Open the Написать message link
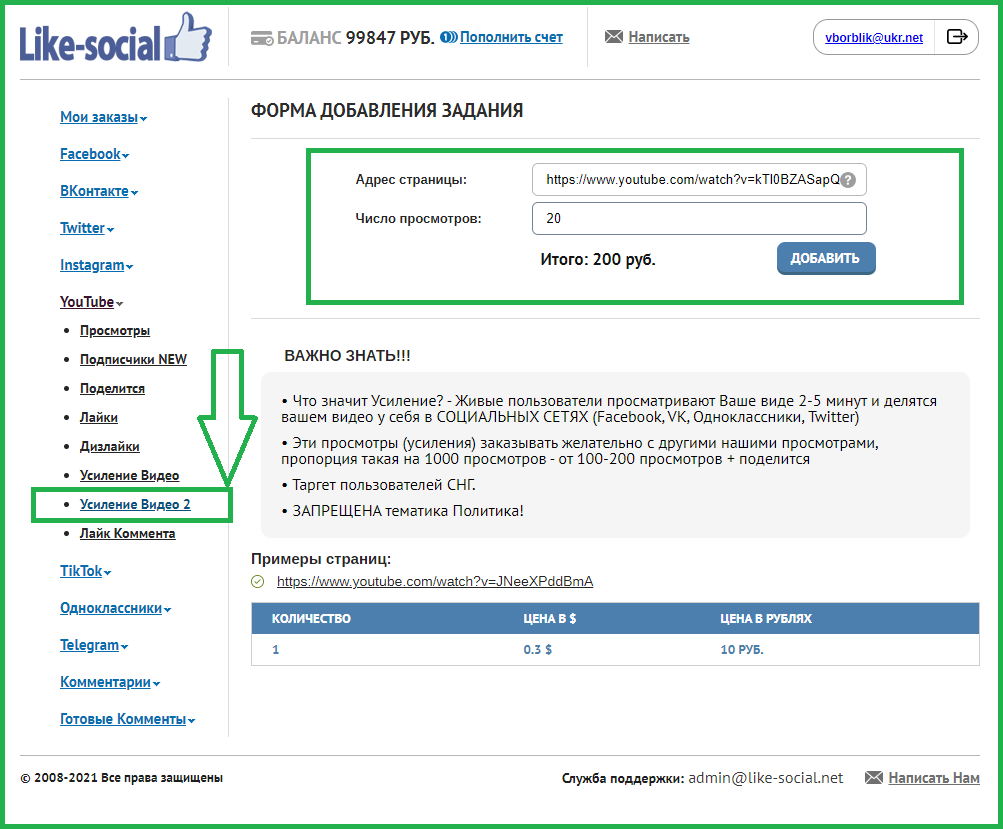The height and width of the screenshot is (829, 1003). 659,37
